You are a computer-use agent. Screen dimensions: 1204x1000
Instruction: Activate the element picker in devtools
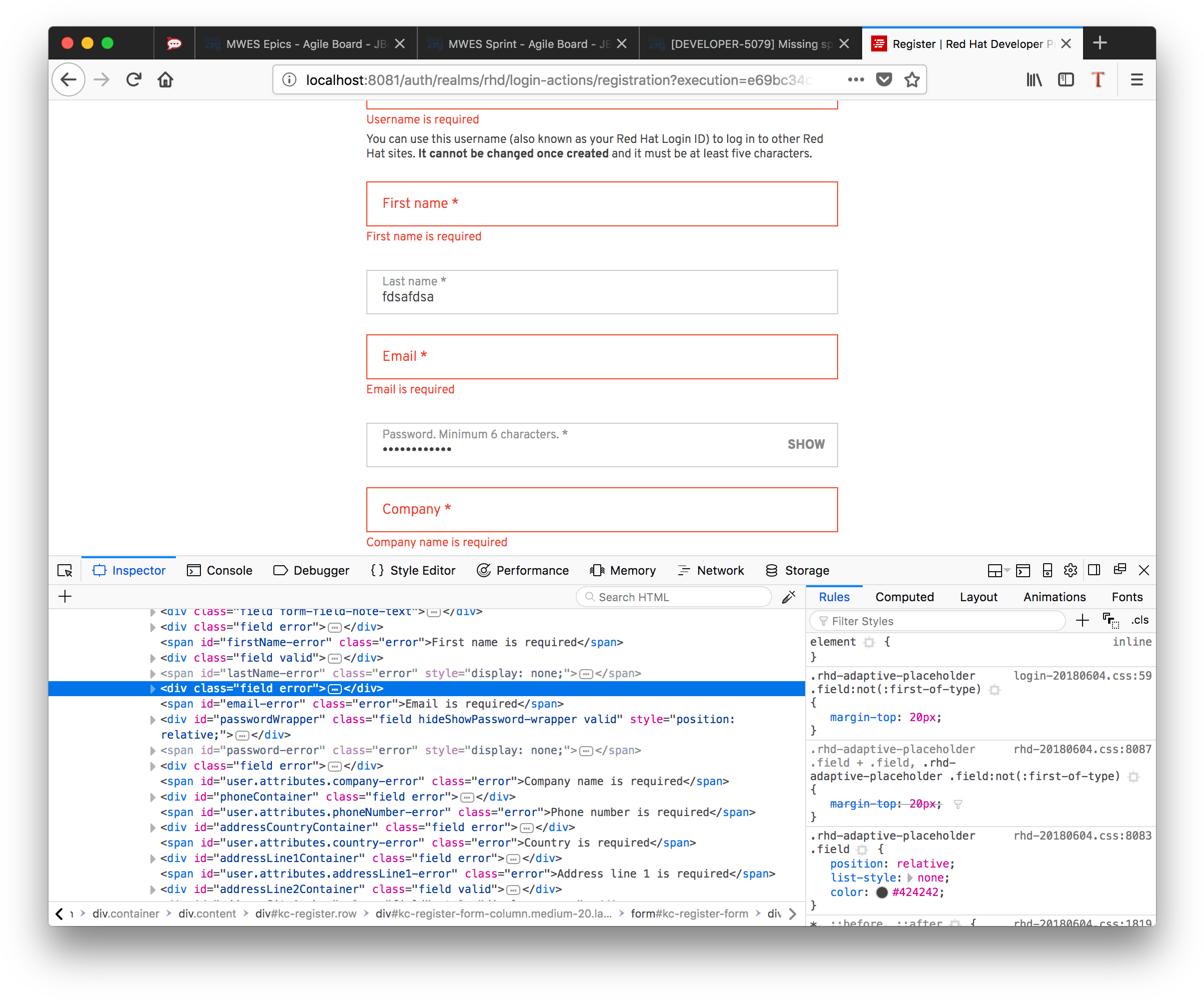65,571
